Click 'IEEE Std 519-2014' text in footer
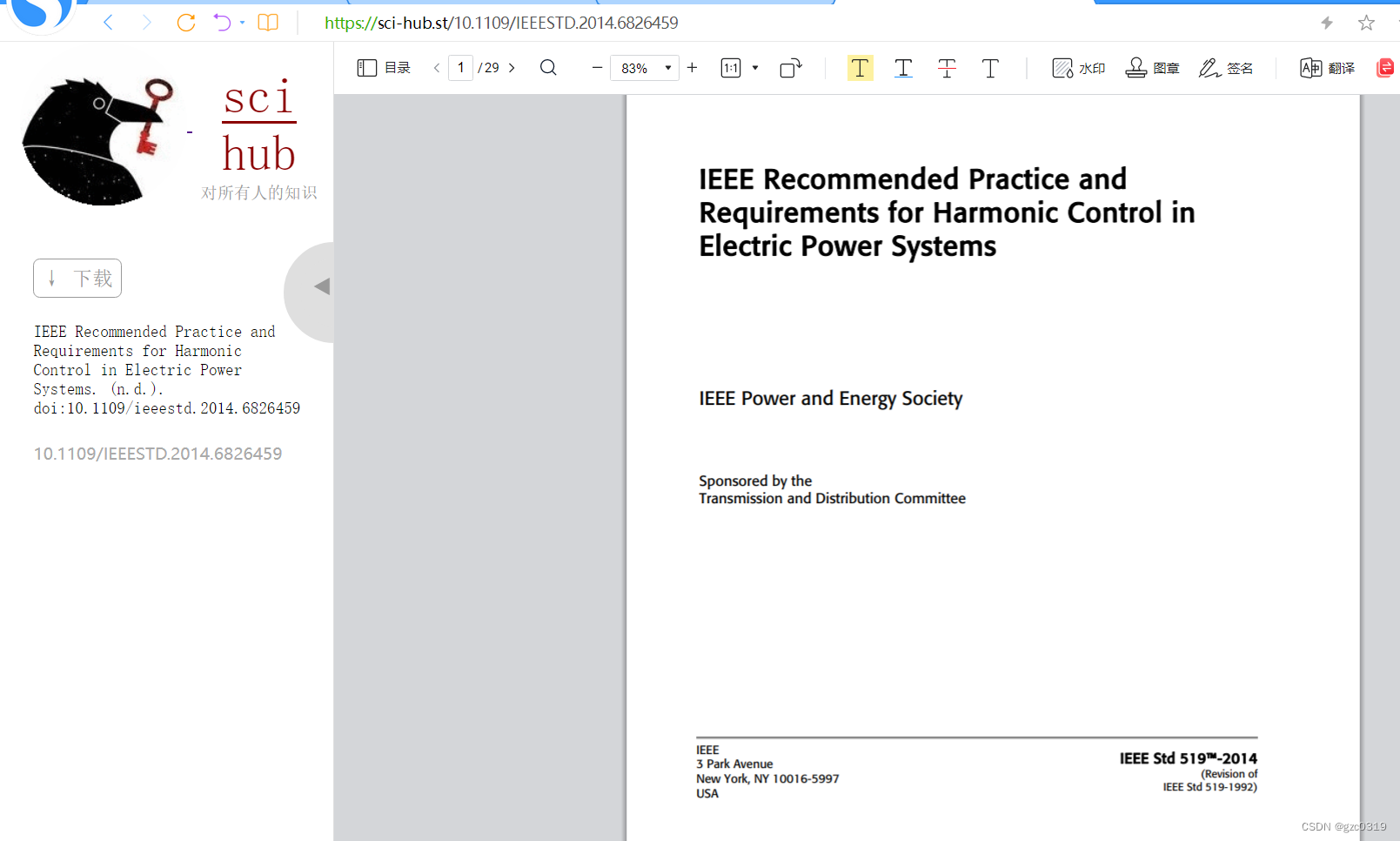 click(x=1188, y=758)
